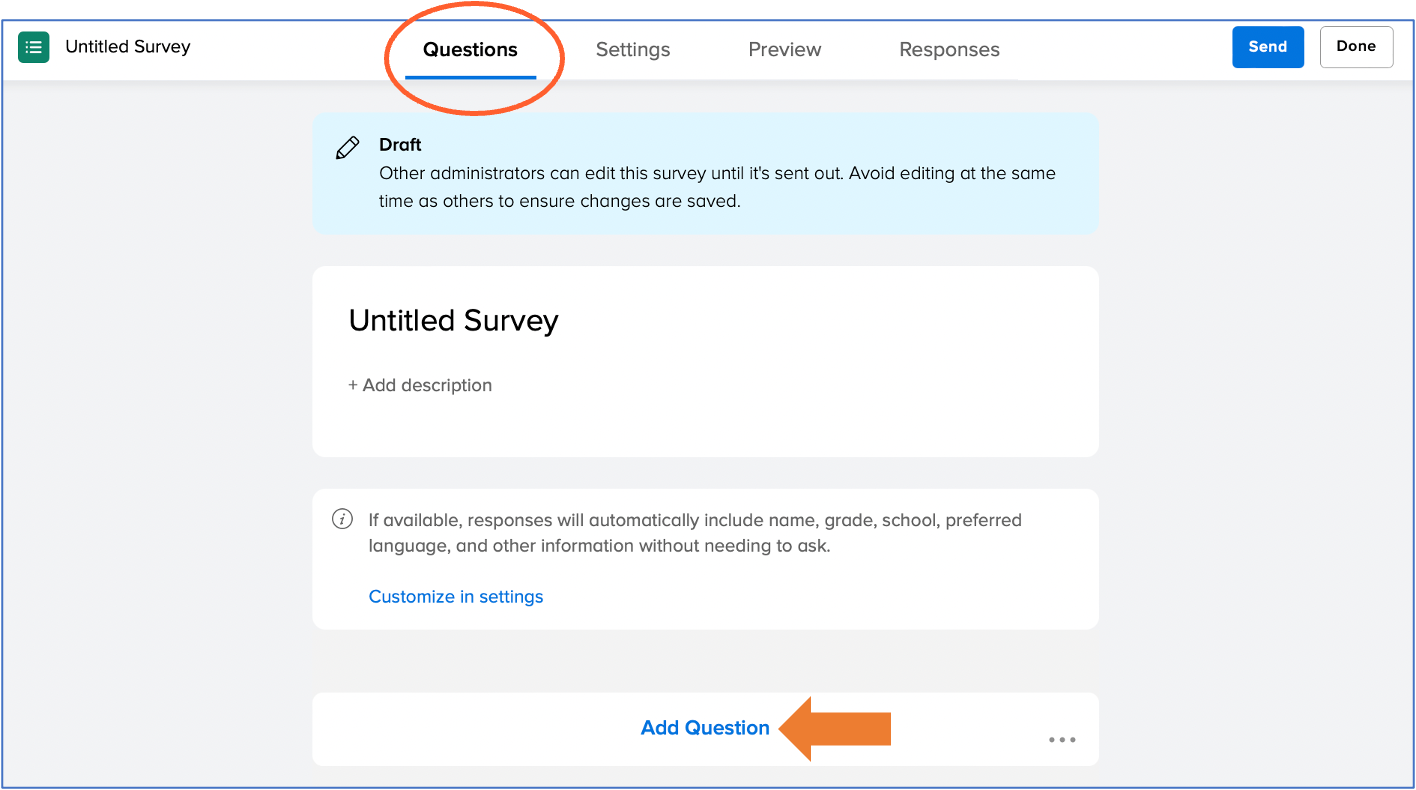Edit the large Untitled Survey heading
1416x790 pixels.
[x=453, y=321]
